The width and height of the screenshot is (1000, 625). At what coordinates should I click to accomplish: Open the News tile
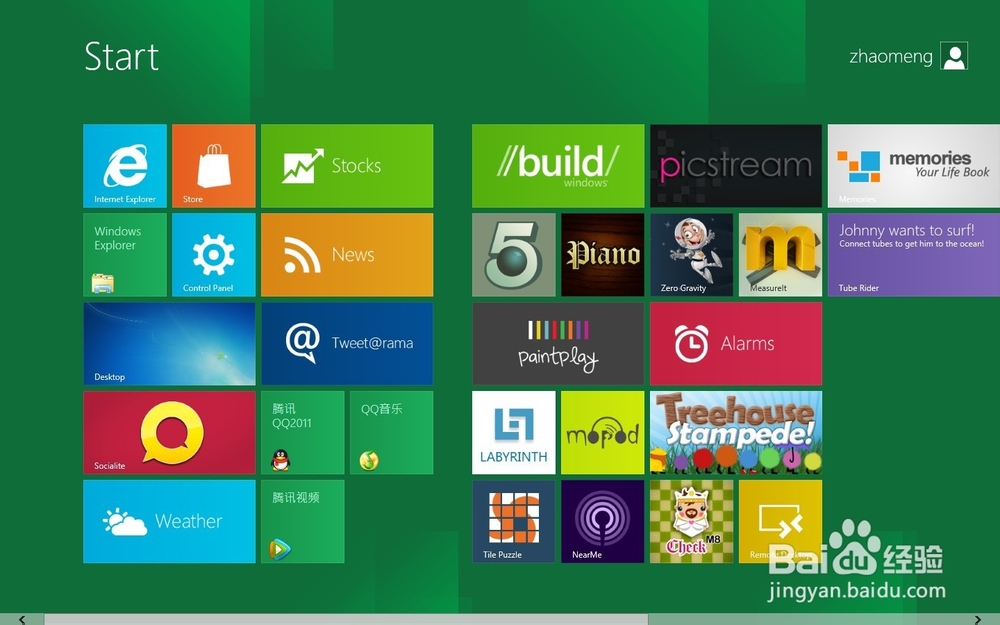coord(346,255)
